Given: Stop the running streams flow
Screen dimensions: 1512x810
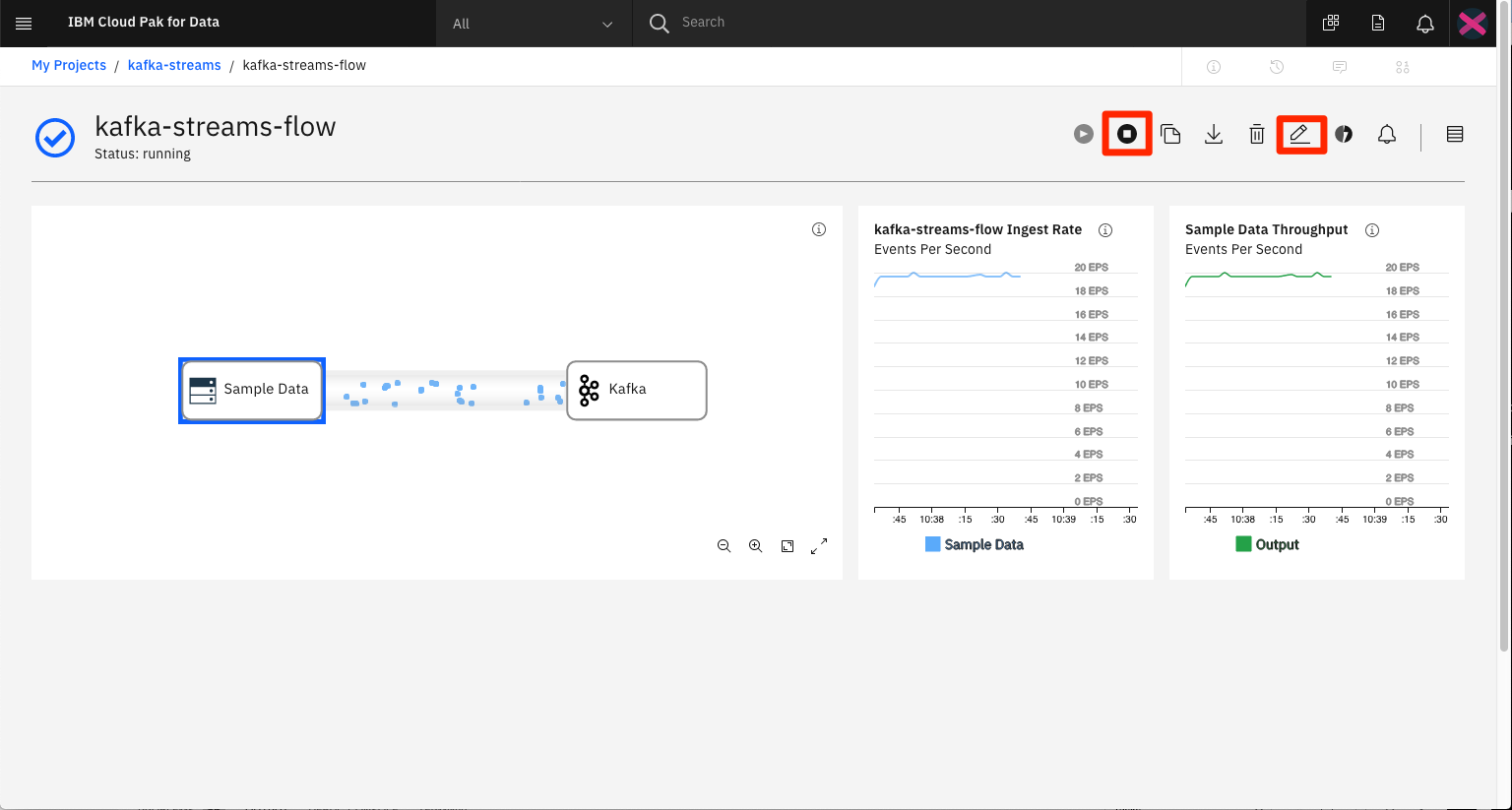Looking at the screenshot, I should click(x=1127, y=134).
